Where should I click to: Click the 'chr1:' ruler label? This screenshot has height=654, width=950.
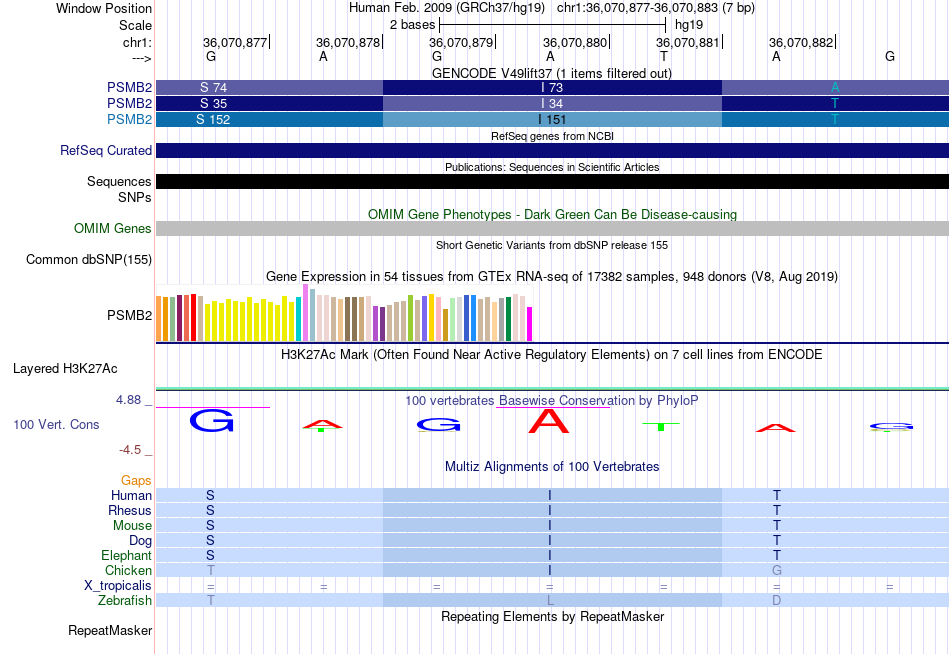click(137, 42)
